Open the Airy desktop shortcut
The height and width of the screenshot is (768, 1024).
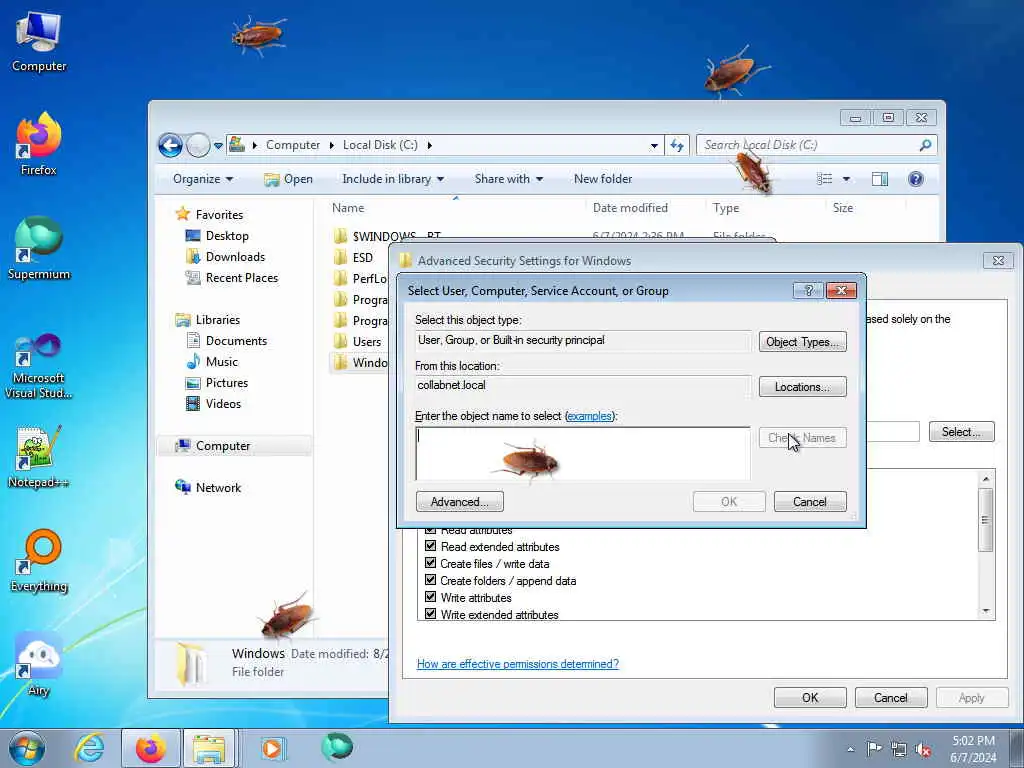[x=39, y=665]
